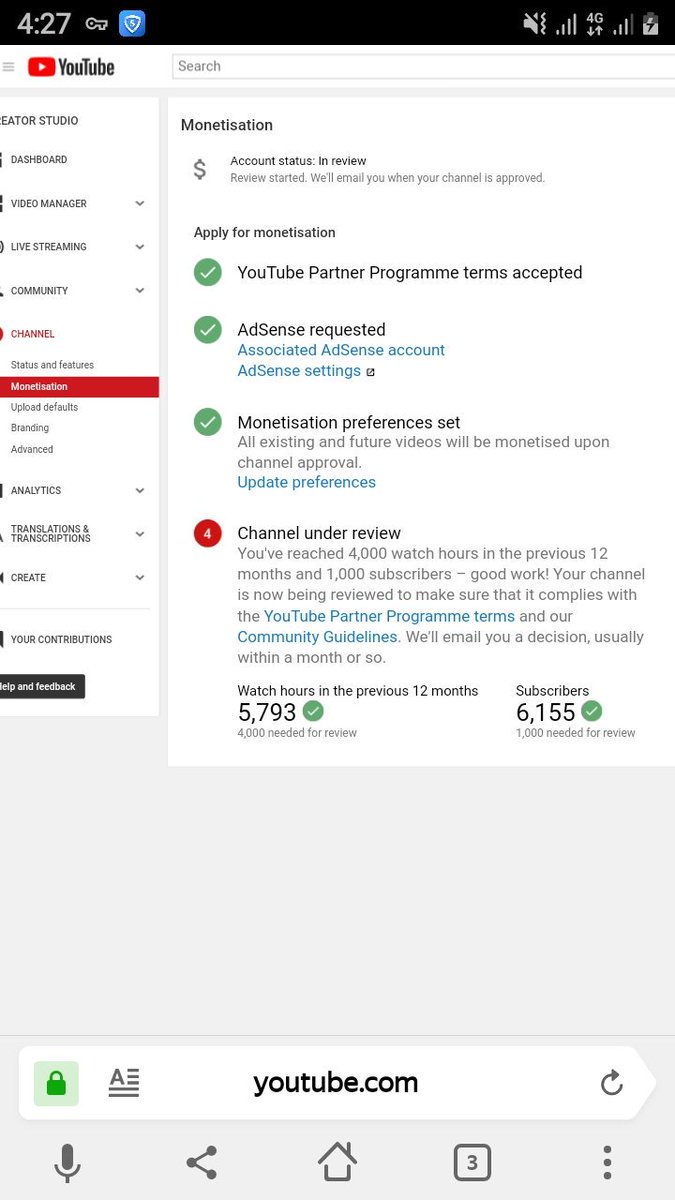Expand Analytics chevron

(x=140, y=491)
